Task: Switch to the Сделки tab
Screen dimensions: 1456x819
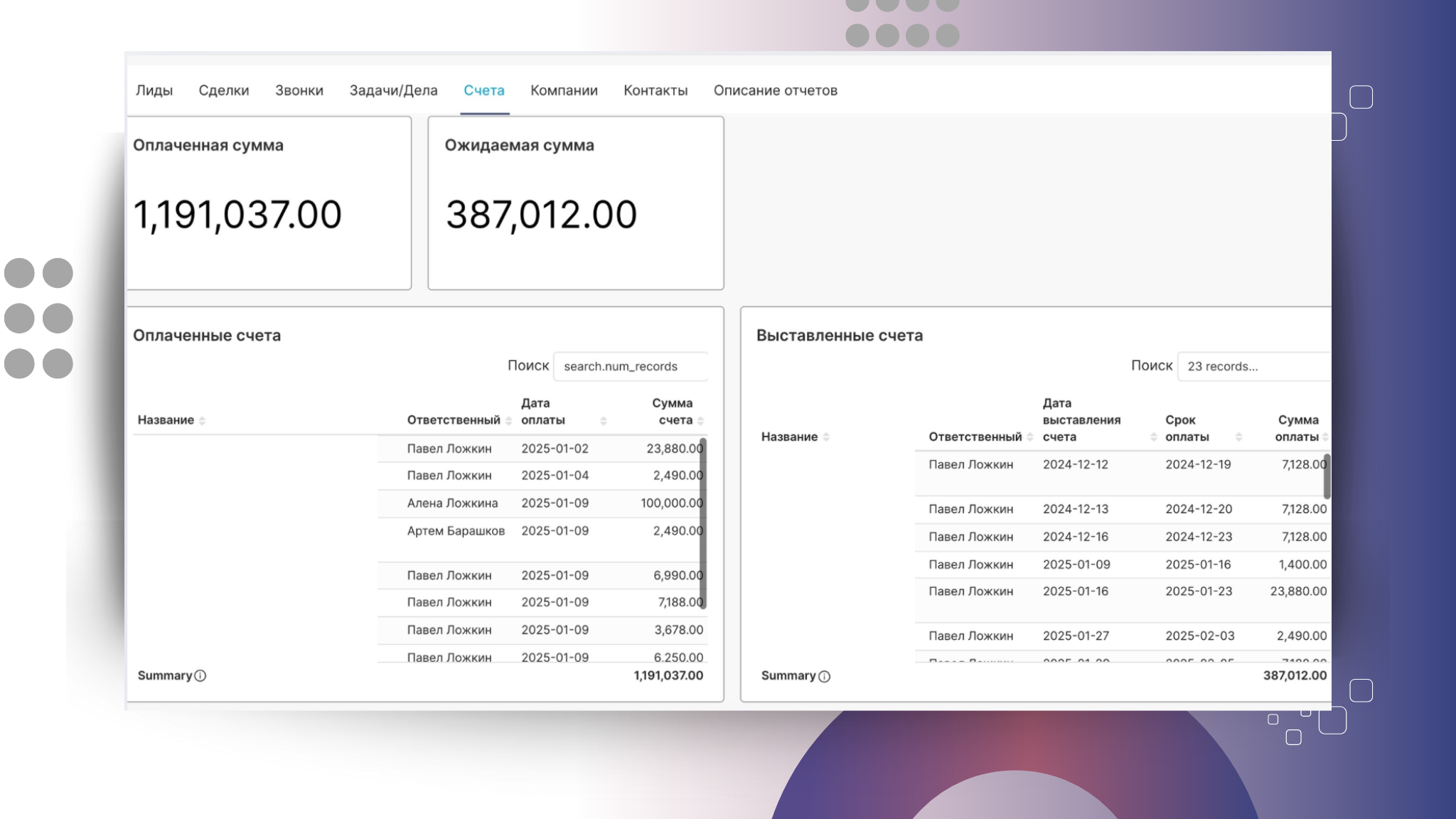Action: 224,90
